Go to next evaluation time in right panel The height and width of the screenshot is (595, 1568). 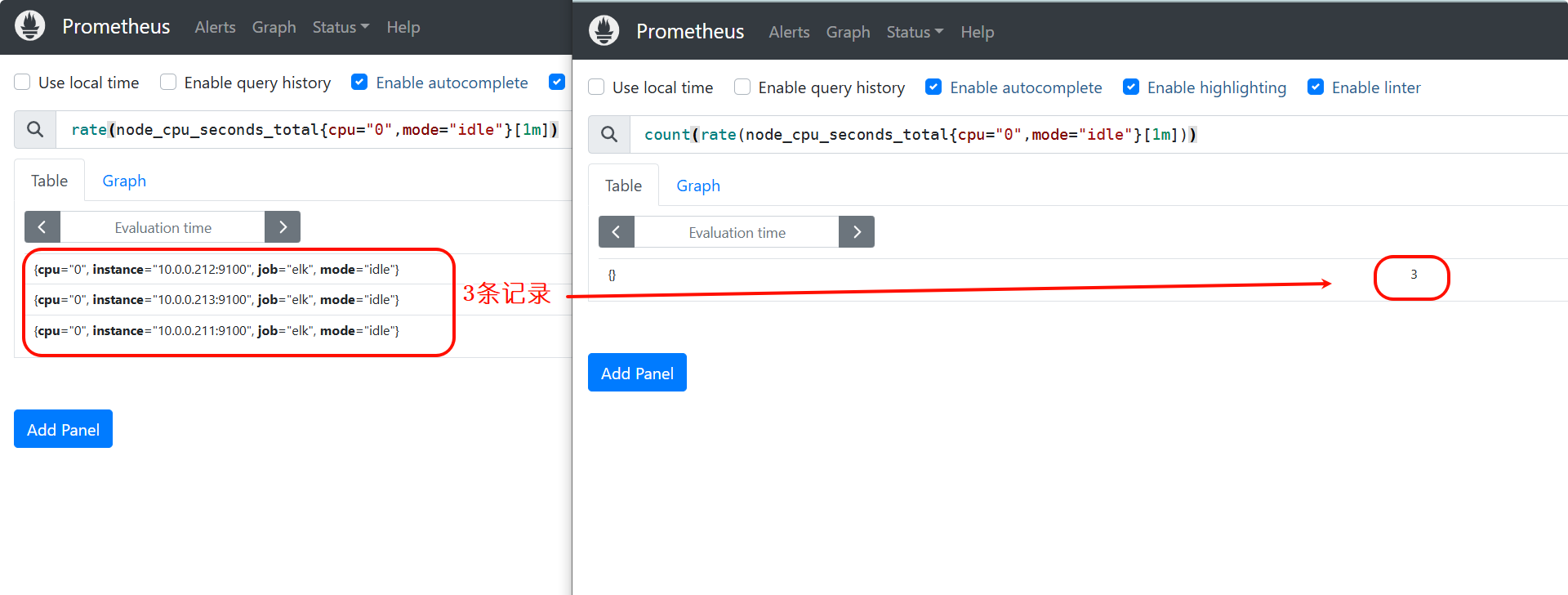coord(857,232)
